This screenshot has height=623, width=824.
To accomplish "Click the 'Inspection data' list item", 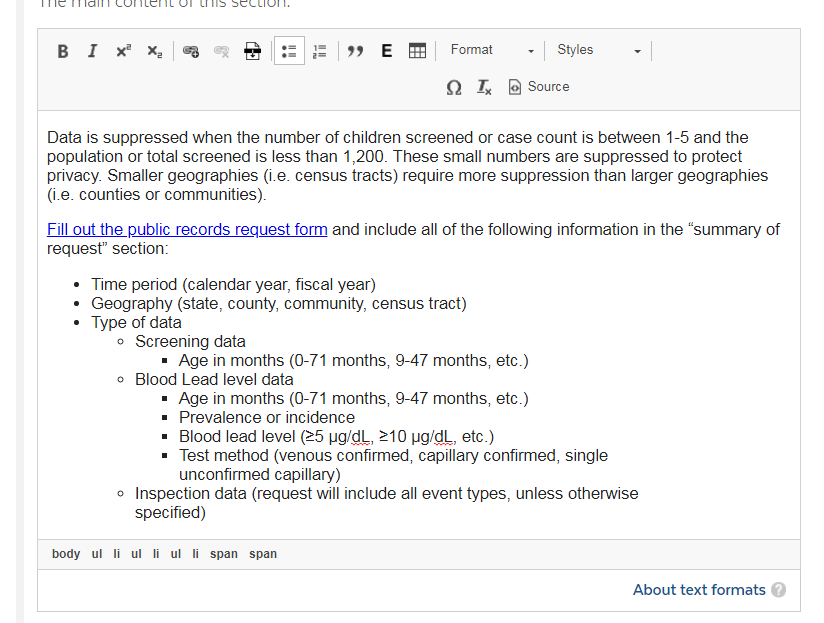I will click(386, 503).
